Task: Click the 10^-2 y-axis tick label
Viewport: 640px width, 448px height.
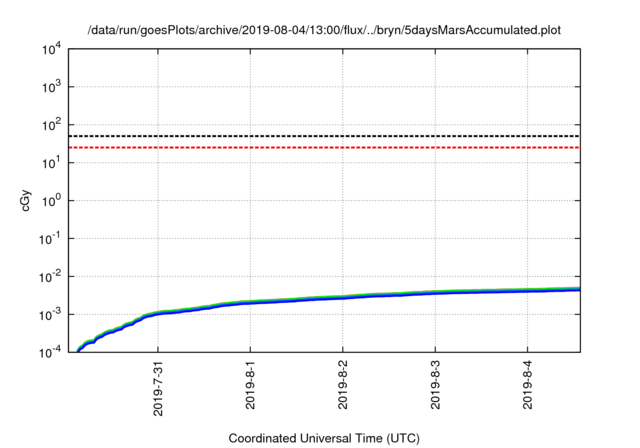Action: coord(50,277)
